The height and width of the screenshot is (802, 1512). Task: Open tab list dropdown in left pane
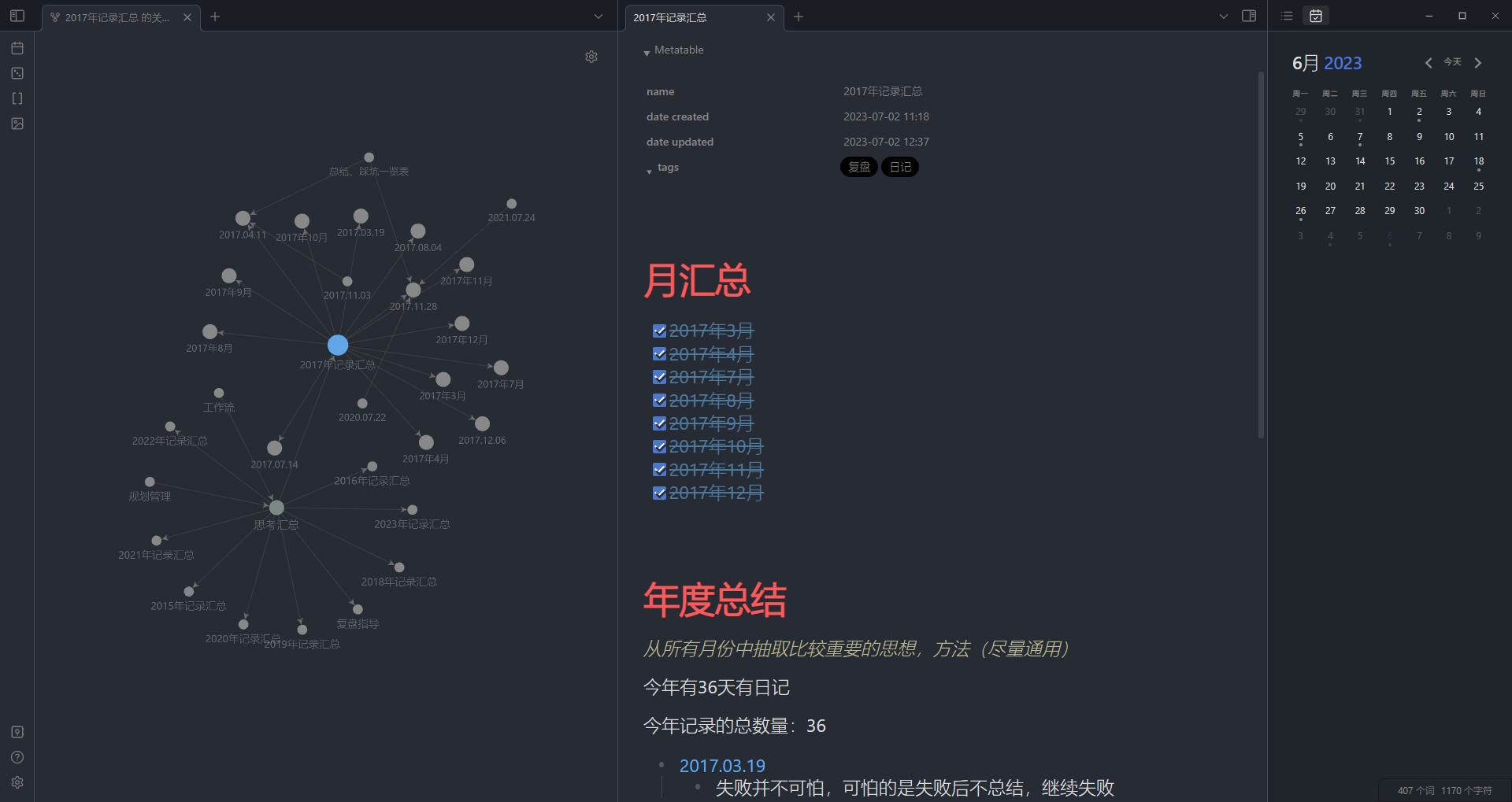[x=598, y=17]
